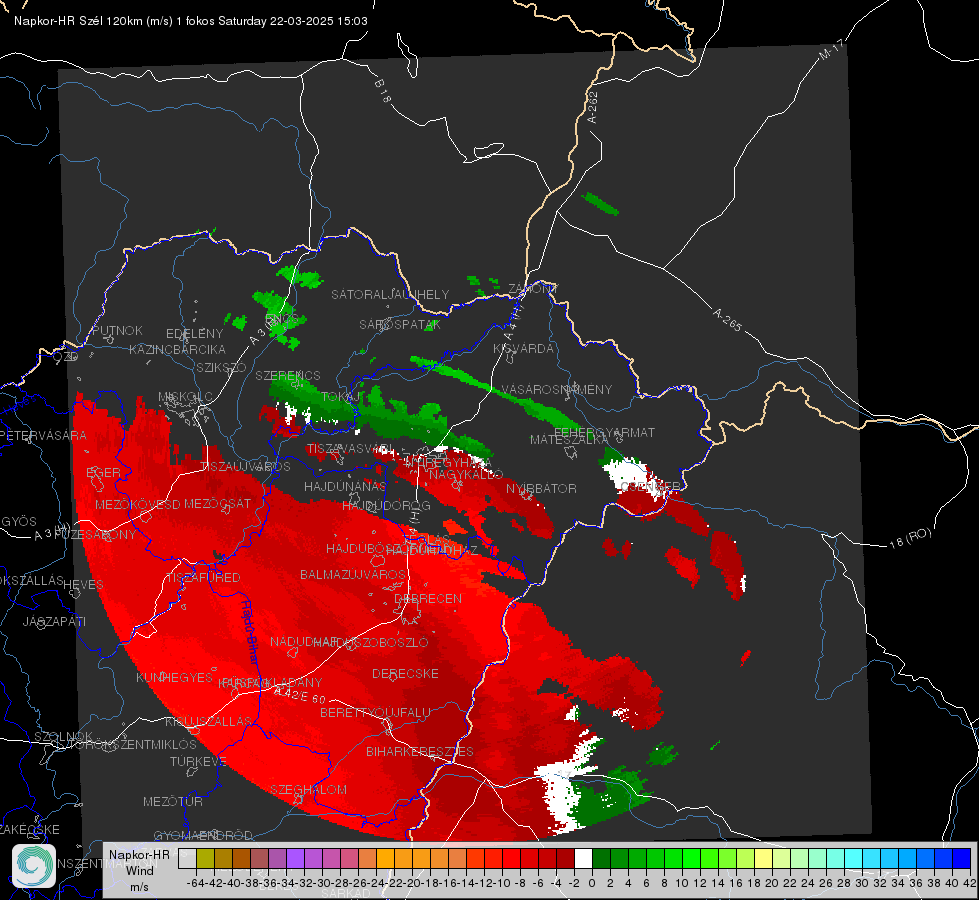Click the A-265 road label
This screenshot has width=979, height=900.
[727, 320]
